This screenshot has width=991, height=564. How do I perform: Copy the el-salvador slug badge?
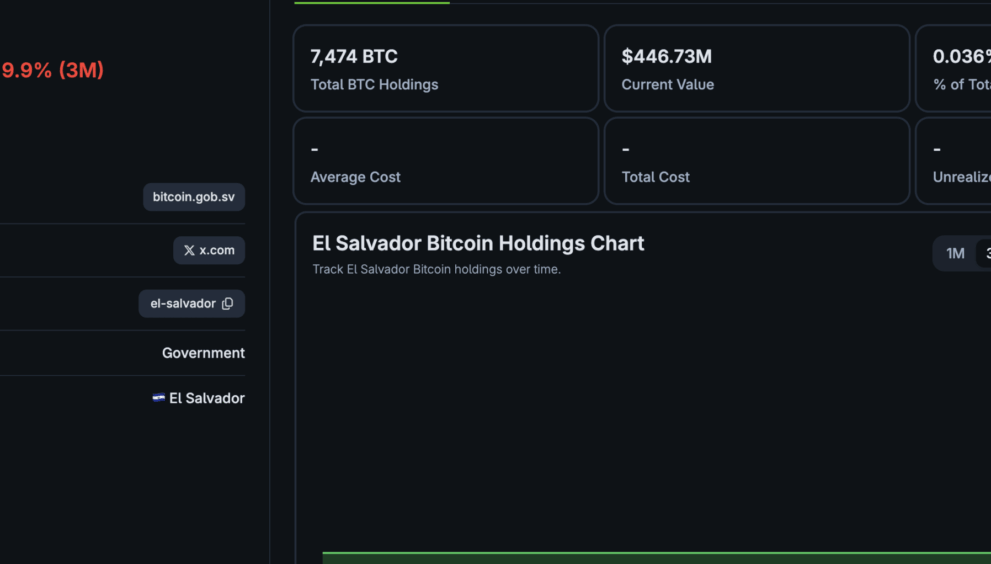point(192,303)
